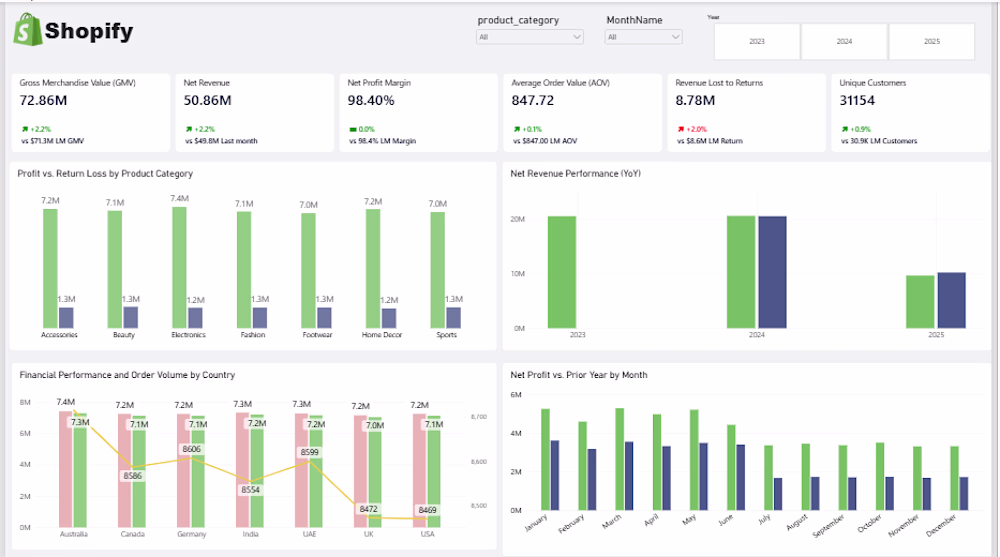Screen dimensions: 1000x557
Task: Select the Australia pink bar
Action: (65, 470)
